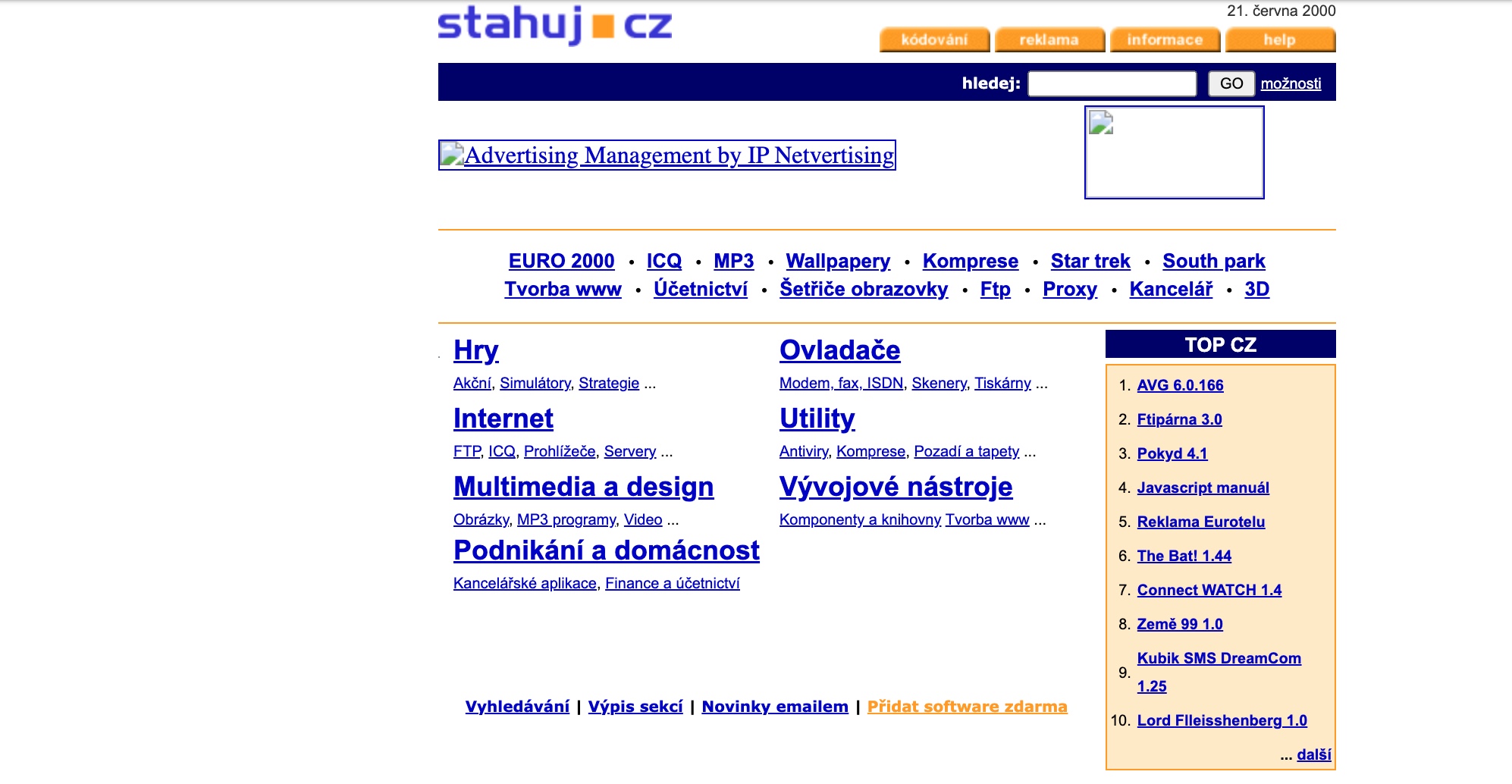Select Simulátory subcategory

(x=535, y=383)
